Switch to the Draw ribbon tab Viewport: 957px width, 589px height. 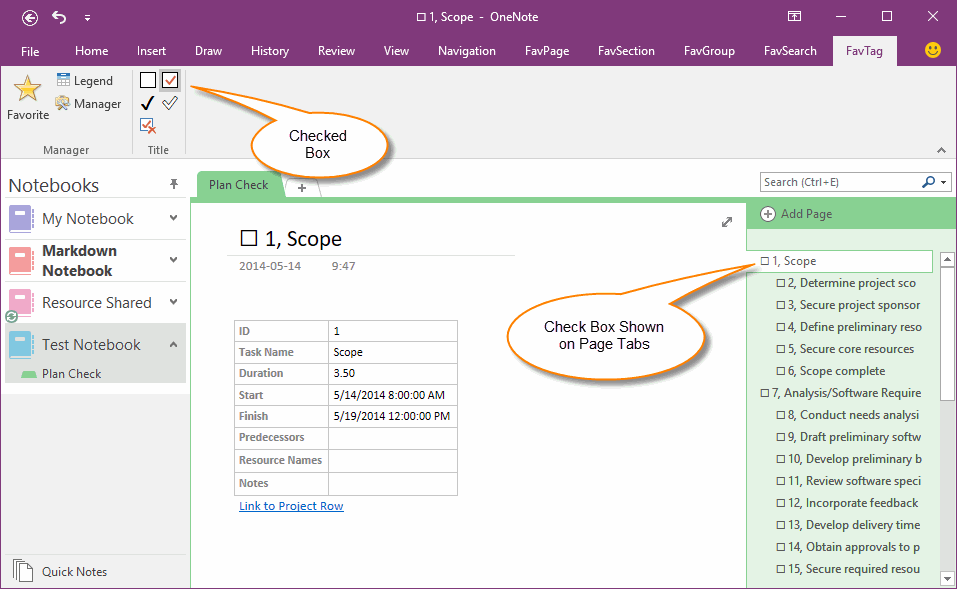coord(208,50)
